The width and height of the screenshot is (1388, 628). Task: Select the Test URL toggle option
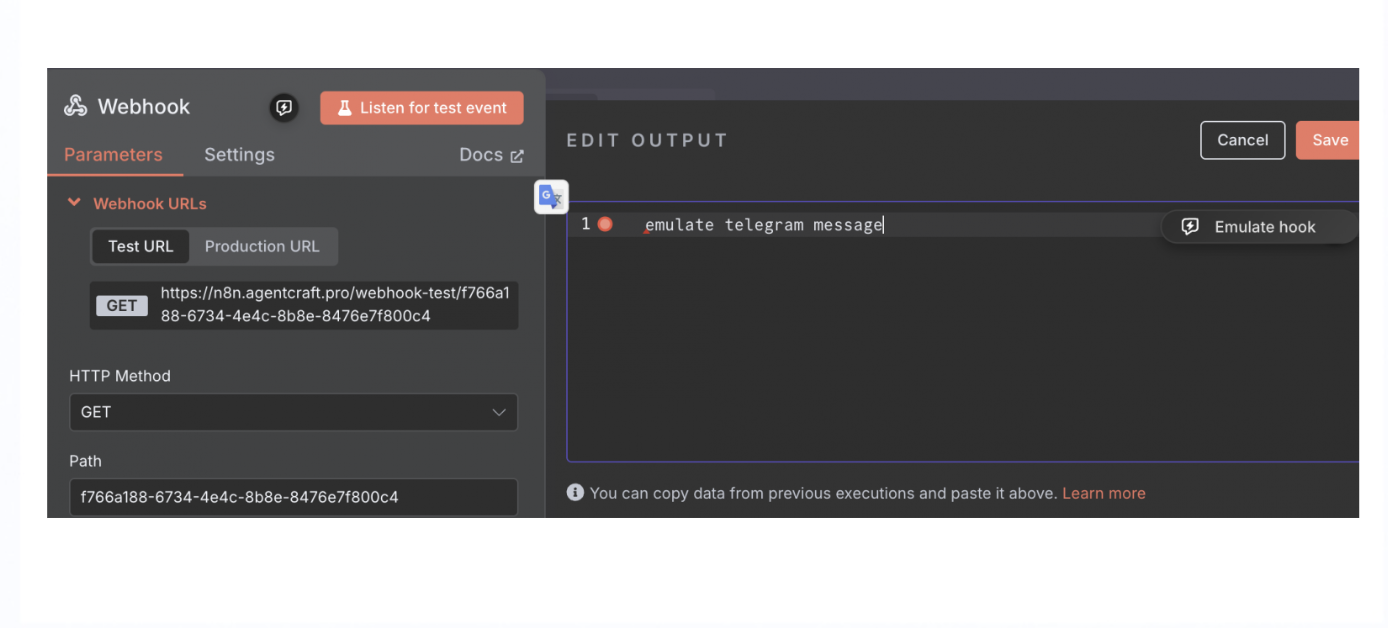(x=141, y=246)
